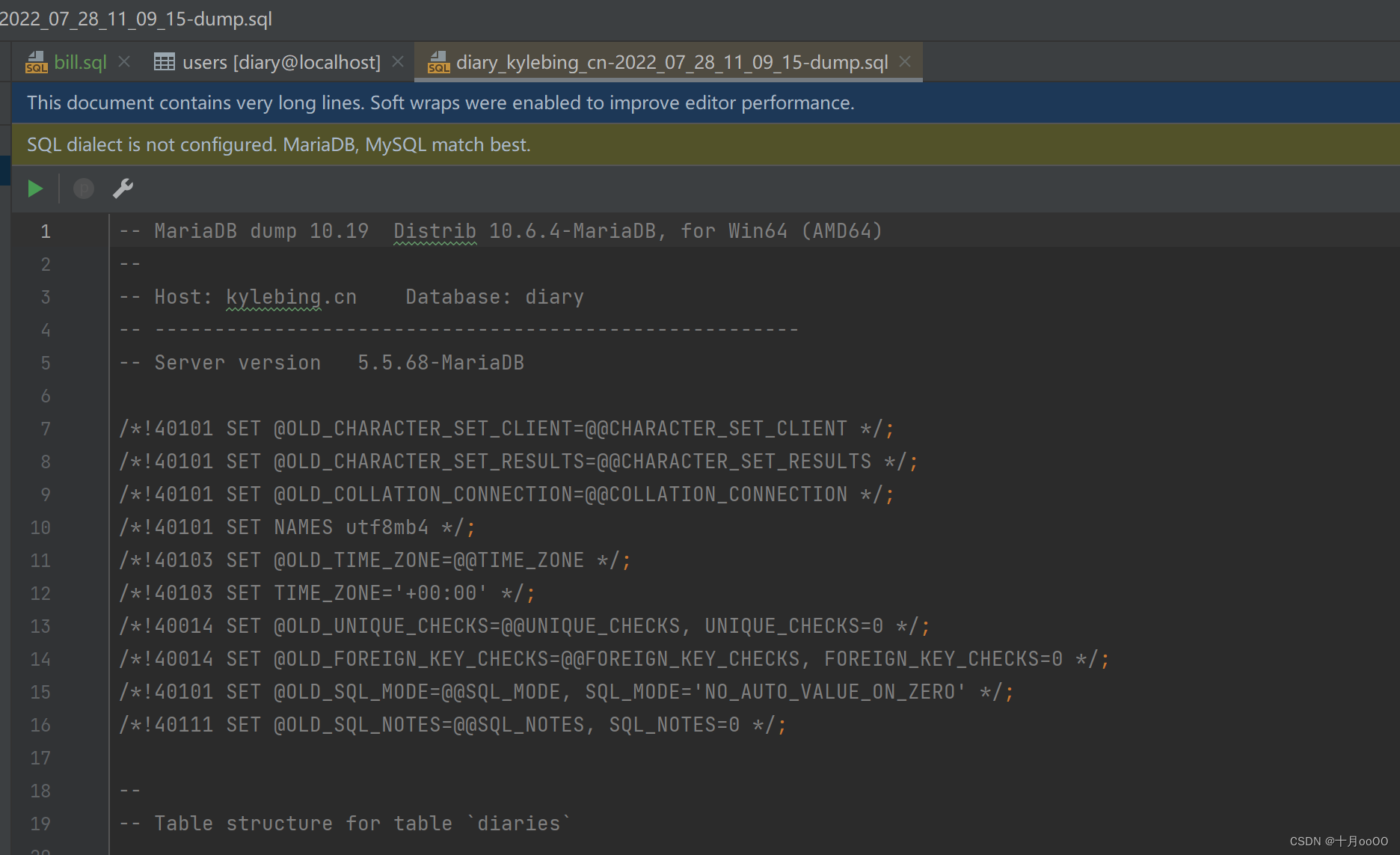Click 'NO_AUTO_VALUE_ON_ZERO' string on line 15
Viewport: 1400px width, 855px height.
pyautogui.click(x=830, y=692)
